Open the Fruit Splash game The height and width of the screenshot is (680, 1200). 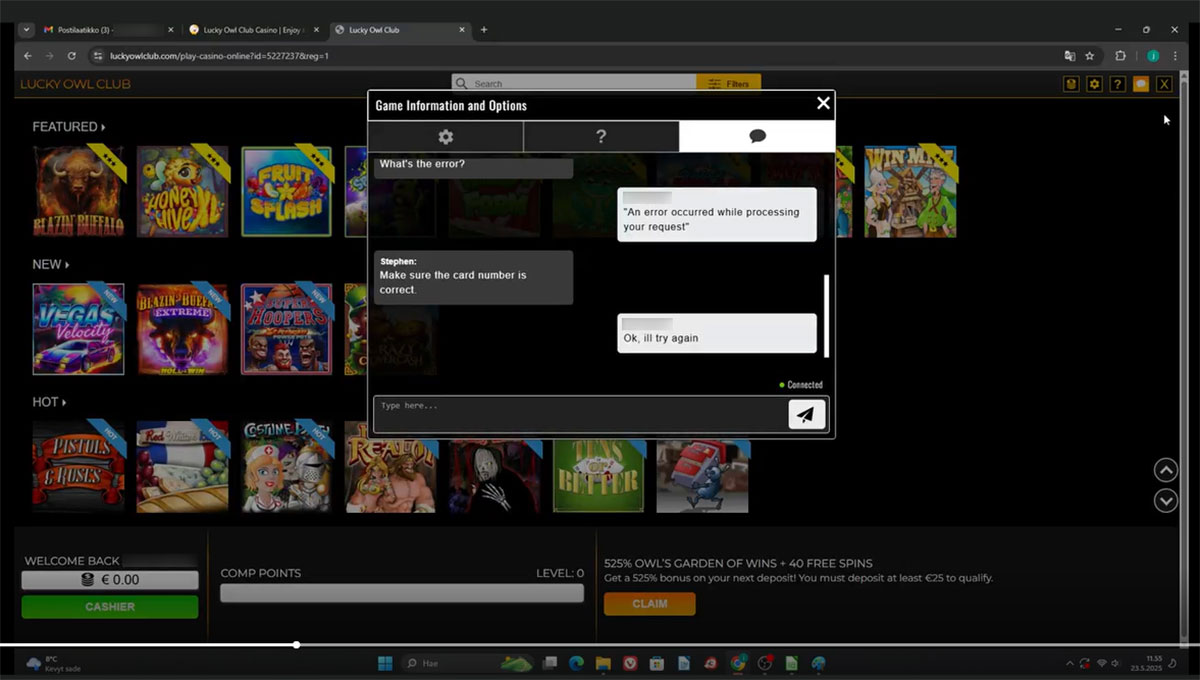coord(287,191)
